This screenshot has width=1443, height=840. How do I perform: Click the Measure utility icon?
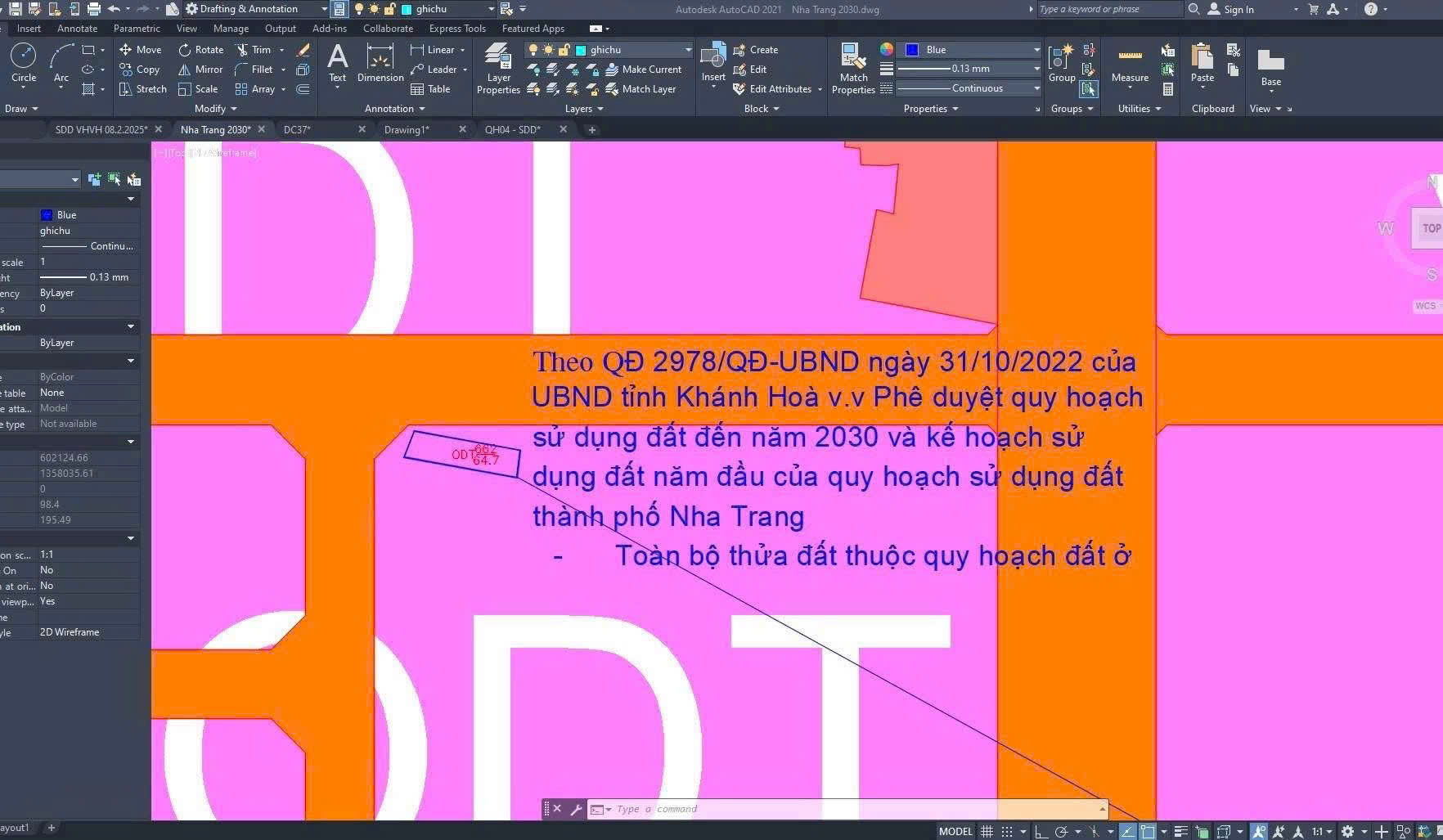pyautogui.click(x=1130, y=63)
